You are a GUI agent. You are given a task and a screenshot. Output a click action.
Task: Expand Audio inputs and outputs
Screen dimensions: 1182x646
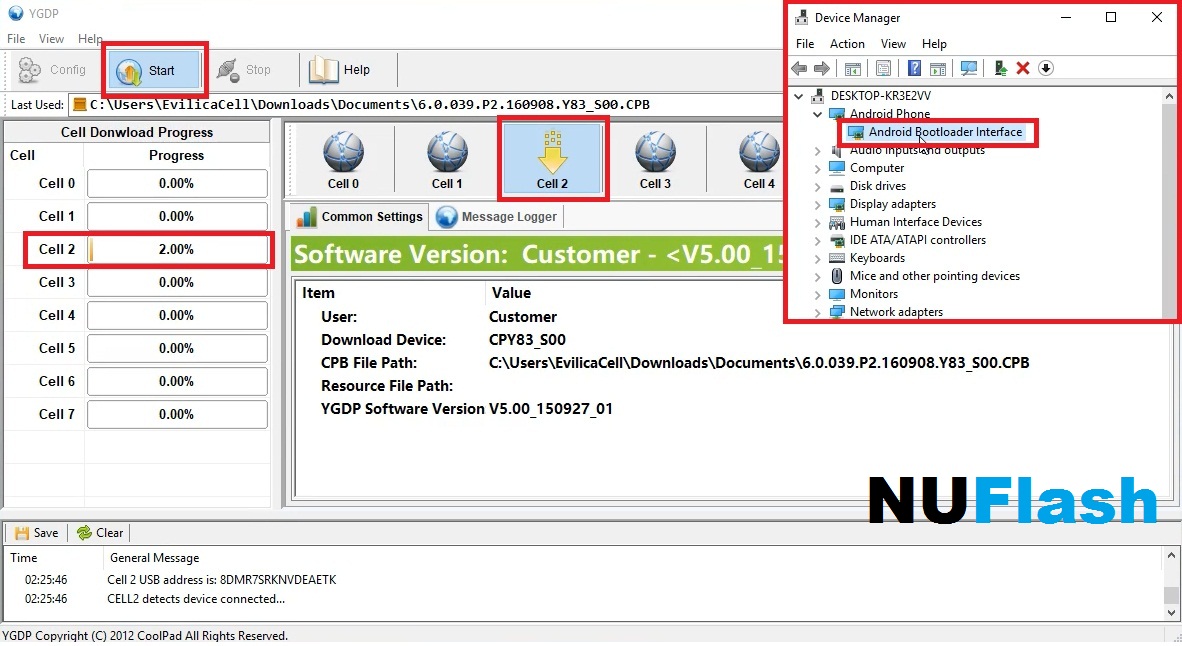pyautogui.click(x=818, y=151)
